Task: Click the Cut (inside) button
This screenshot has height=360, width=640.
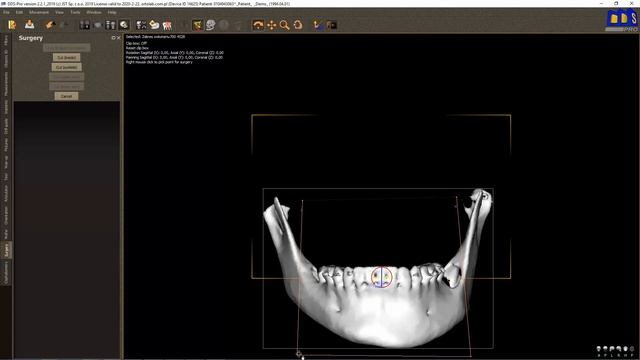Action: (x=67, y=58)
